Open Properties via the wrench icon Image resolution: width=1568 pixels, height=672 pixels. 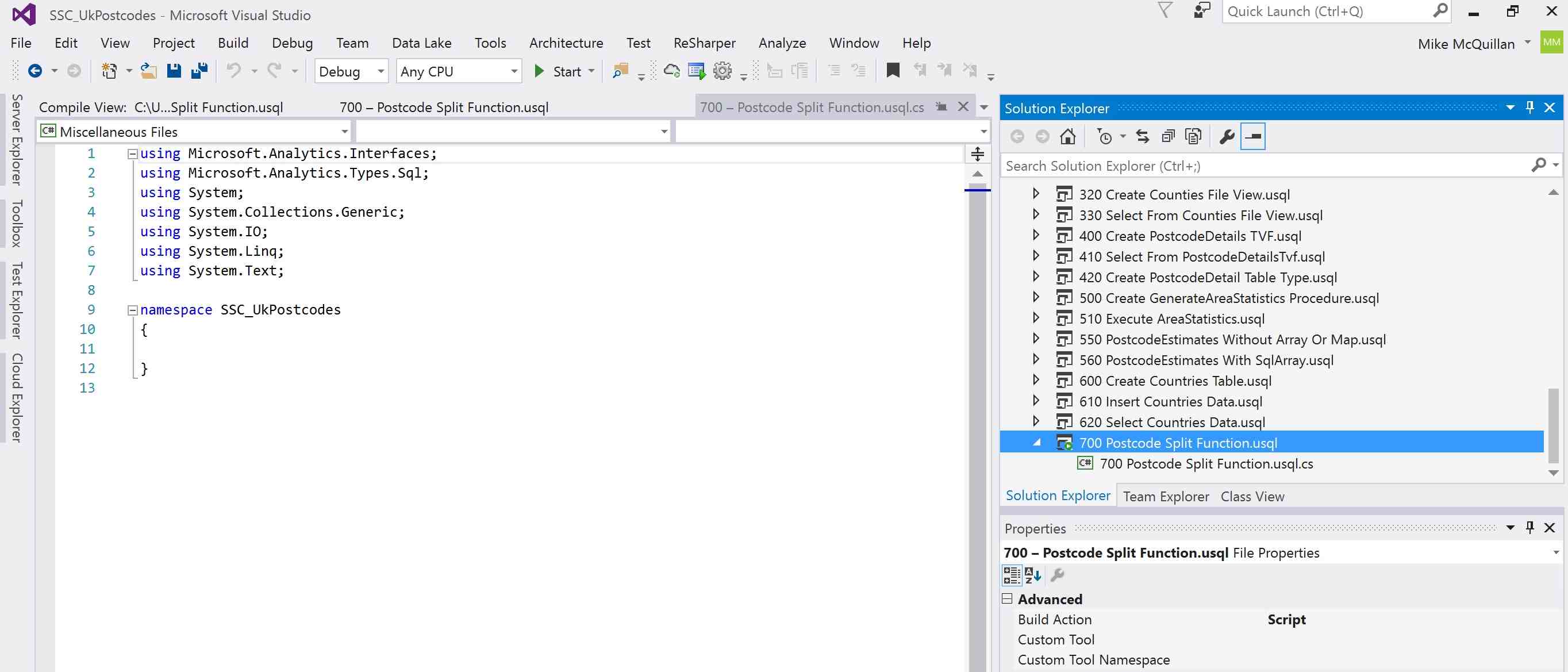coord(1227,136)
